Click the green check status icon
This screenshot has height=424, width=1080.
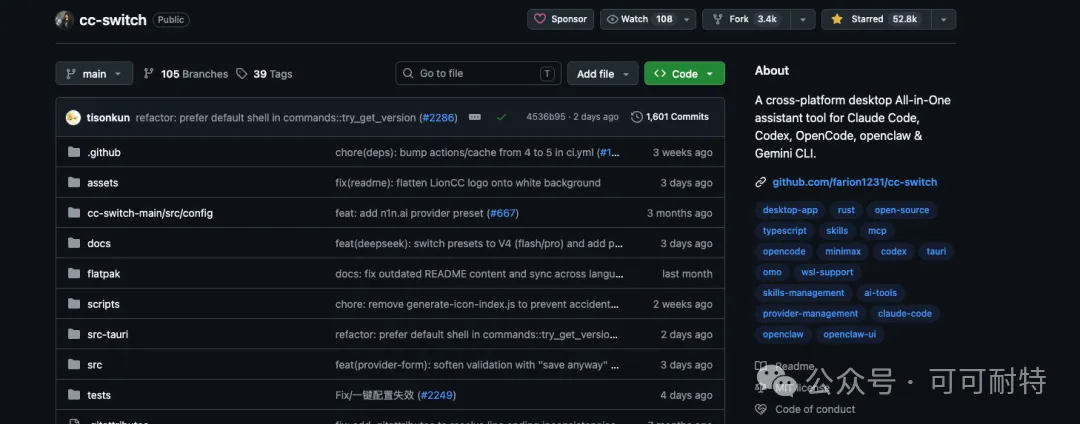pos(501,117)
